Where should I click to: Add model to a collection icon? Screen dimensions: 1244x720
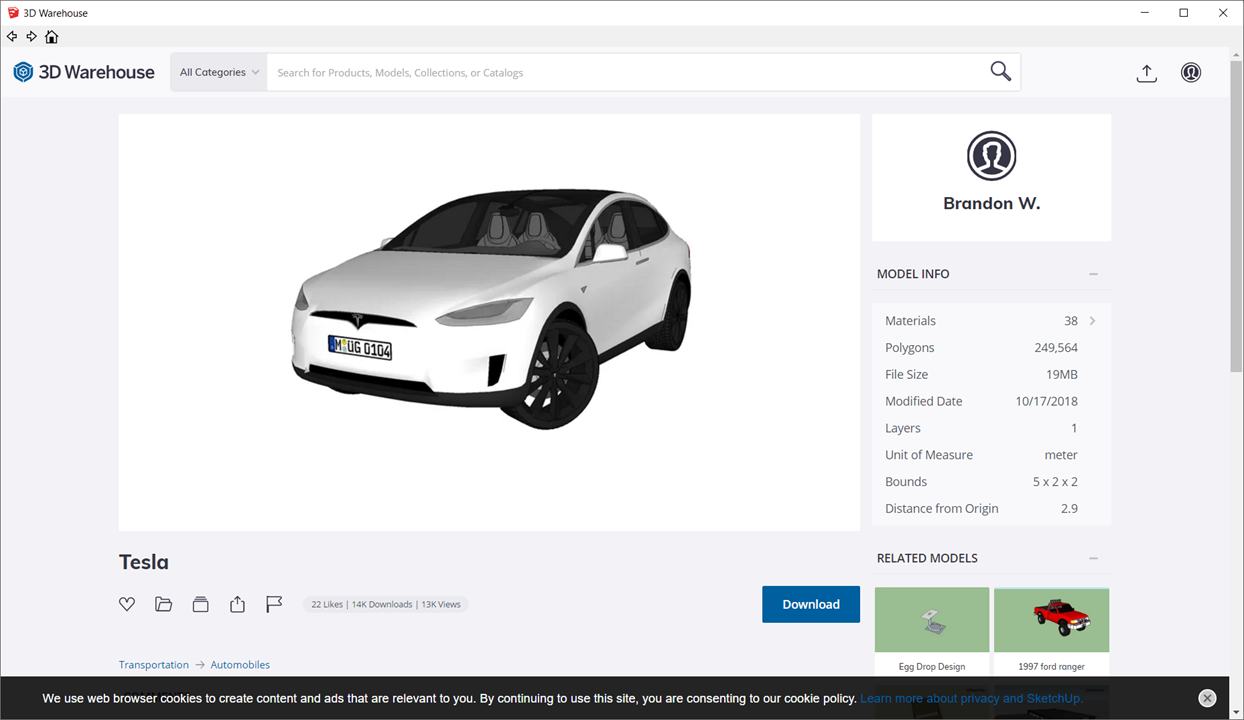[x=201, y=604]
